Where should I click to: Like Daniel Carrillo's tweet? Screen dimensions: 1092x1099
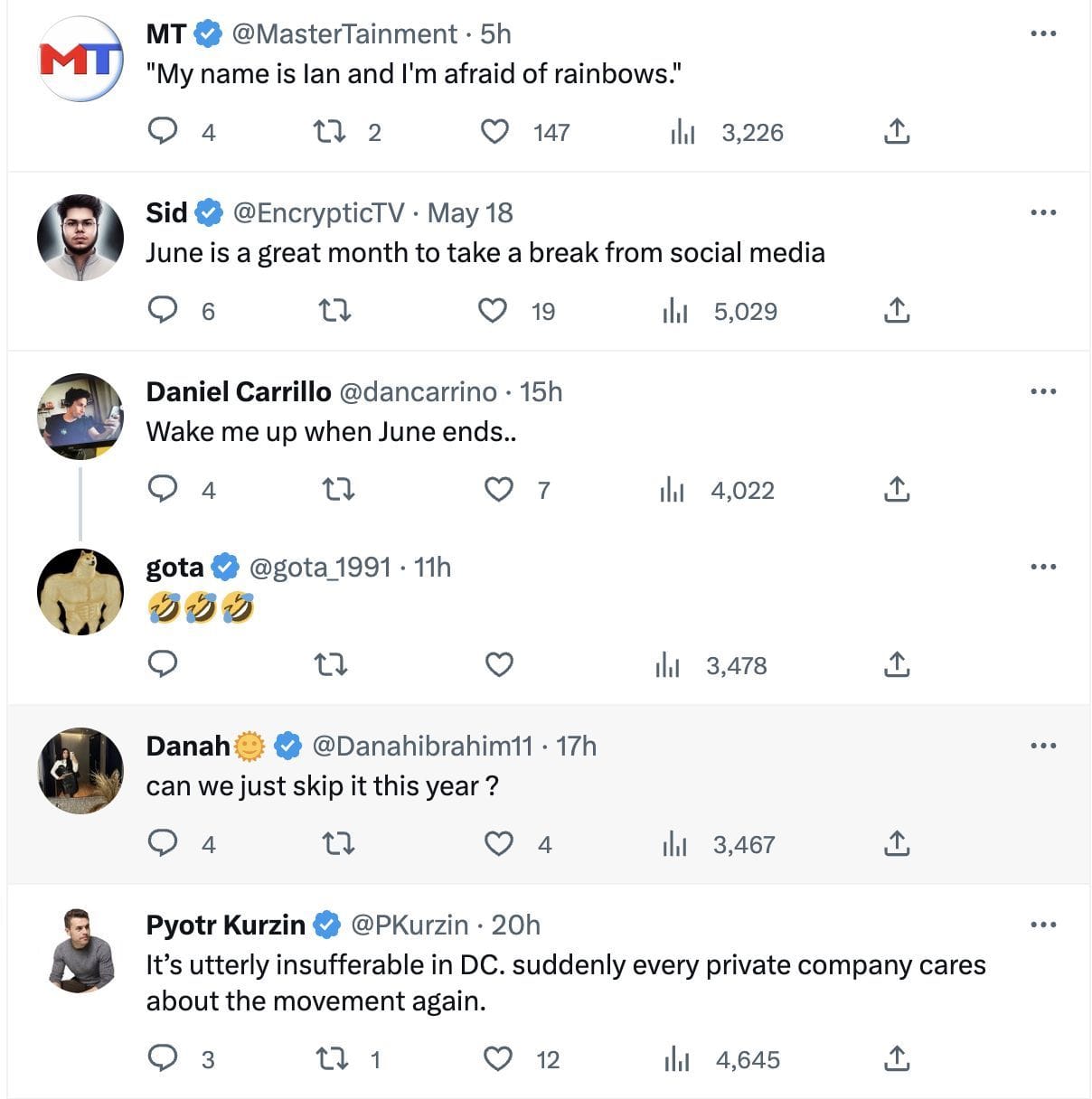498,489
